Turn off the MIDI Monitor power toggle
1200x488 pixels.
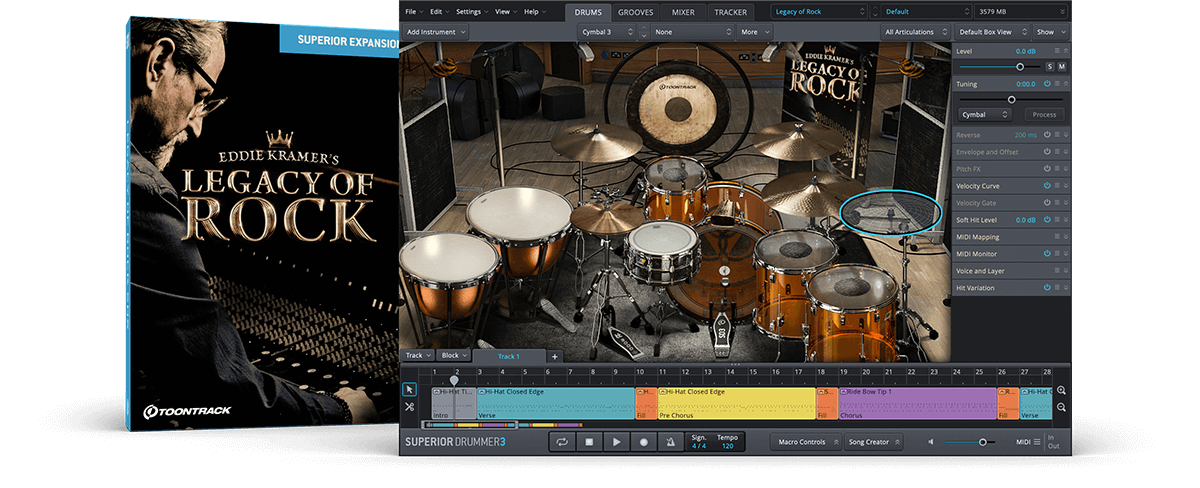point(1047,254)
